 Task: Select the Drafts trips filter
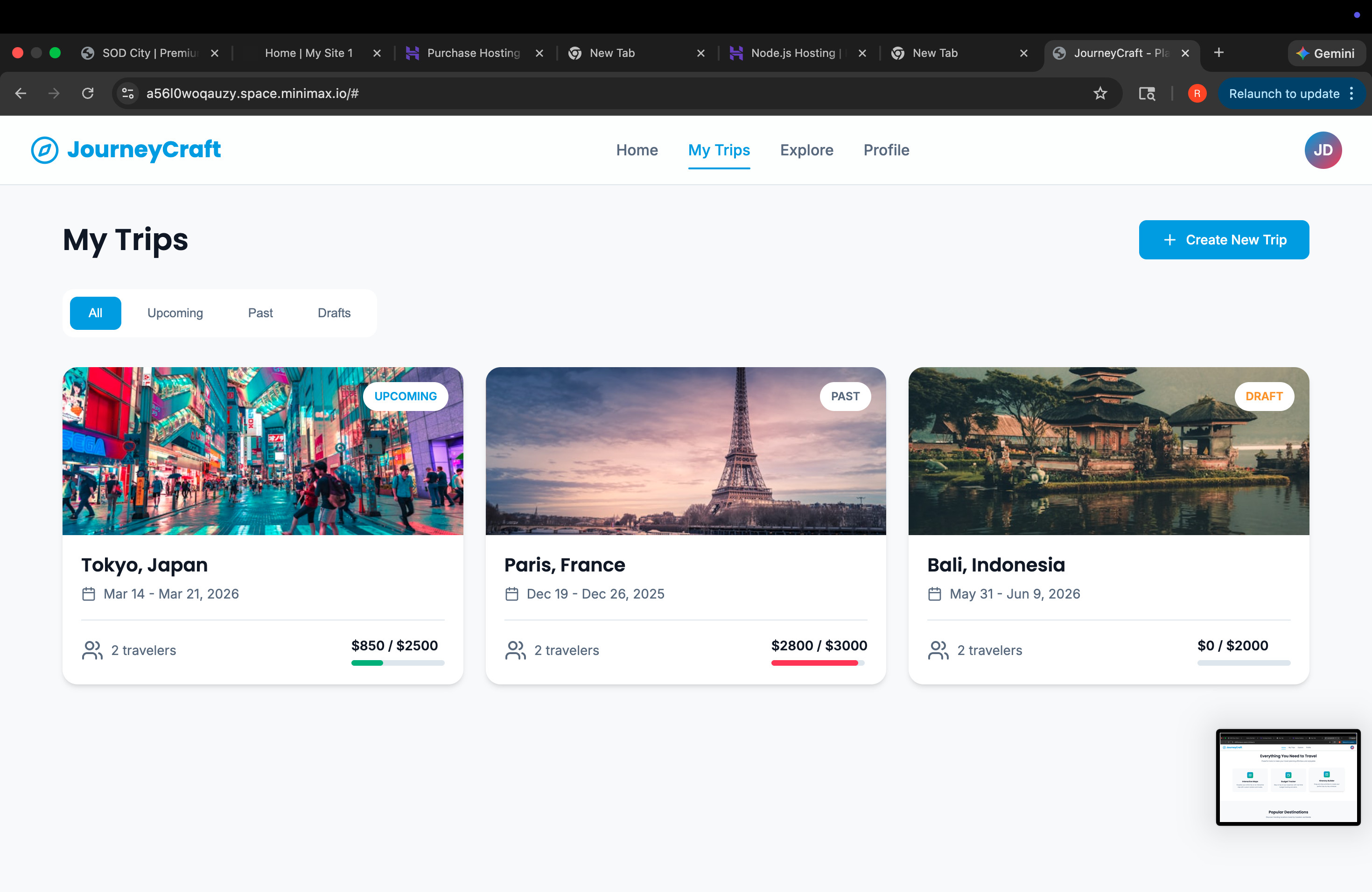tap(334, 313)
